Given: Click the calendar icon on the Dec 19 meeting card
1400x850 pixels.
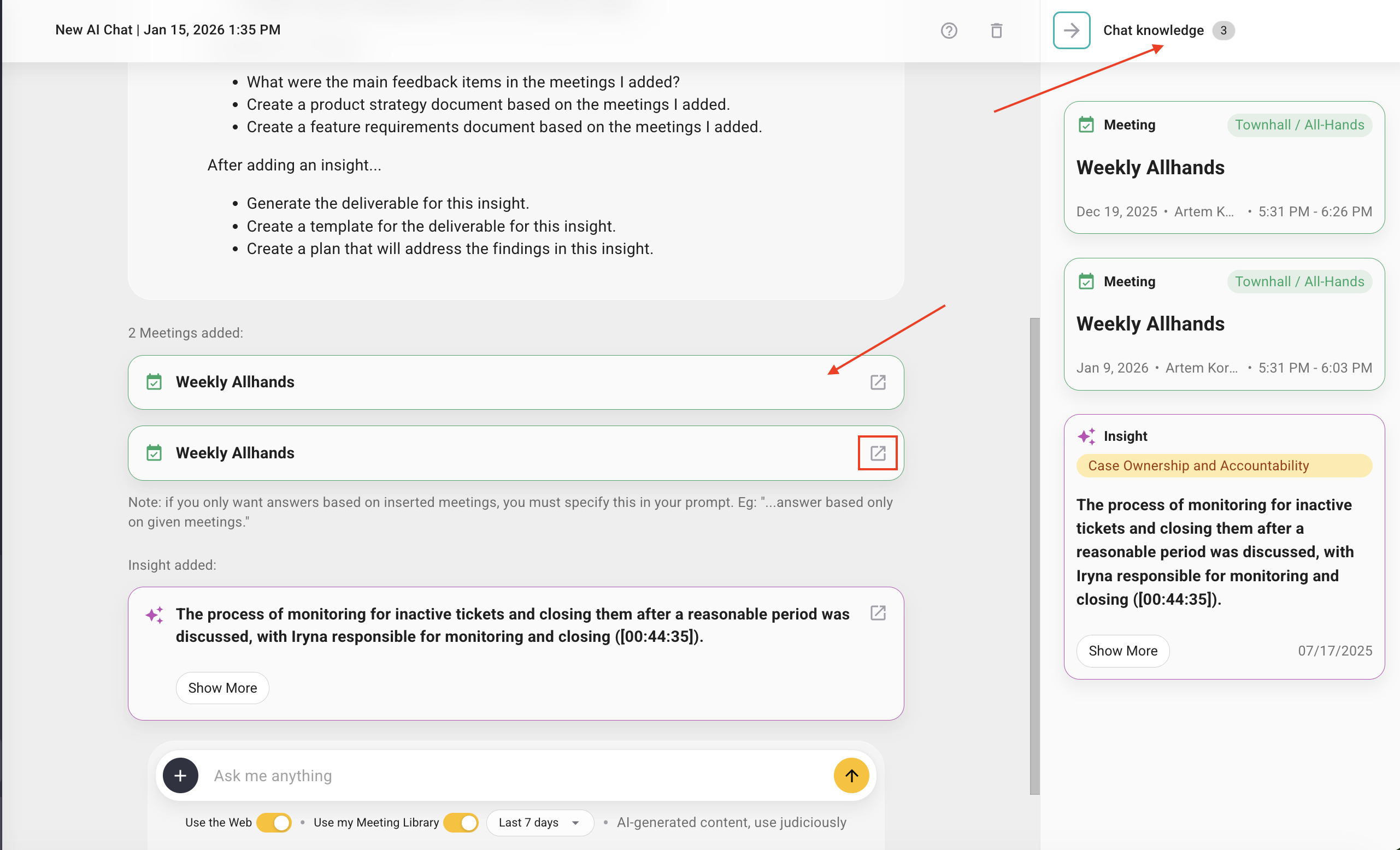Looking at the screenshot, I should (x=1086, y=125).
